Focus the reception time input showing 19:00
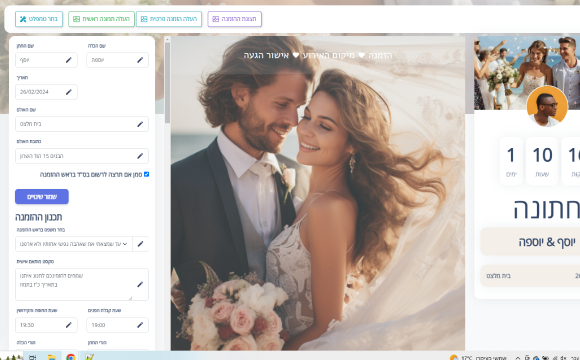 (117, 325)
